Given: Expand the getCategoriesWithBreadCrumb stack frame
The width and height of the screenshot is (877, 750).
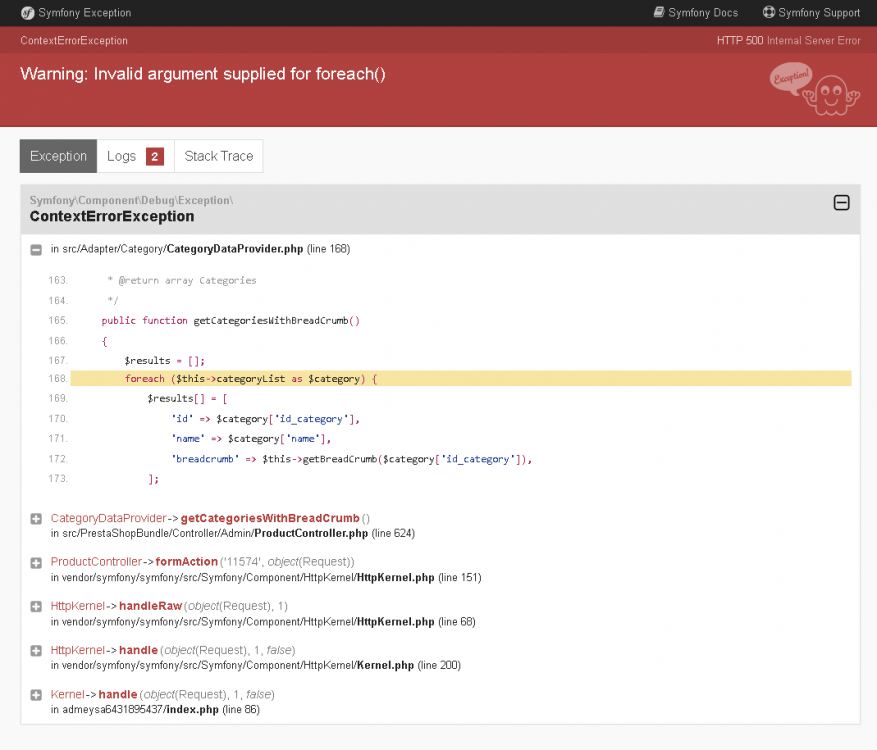Looking at the screenshot, I should click(35, 519).
